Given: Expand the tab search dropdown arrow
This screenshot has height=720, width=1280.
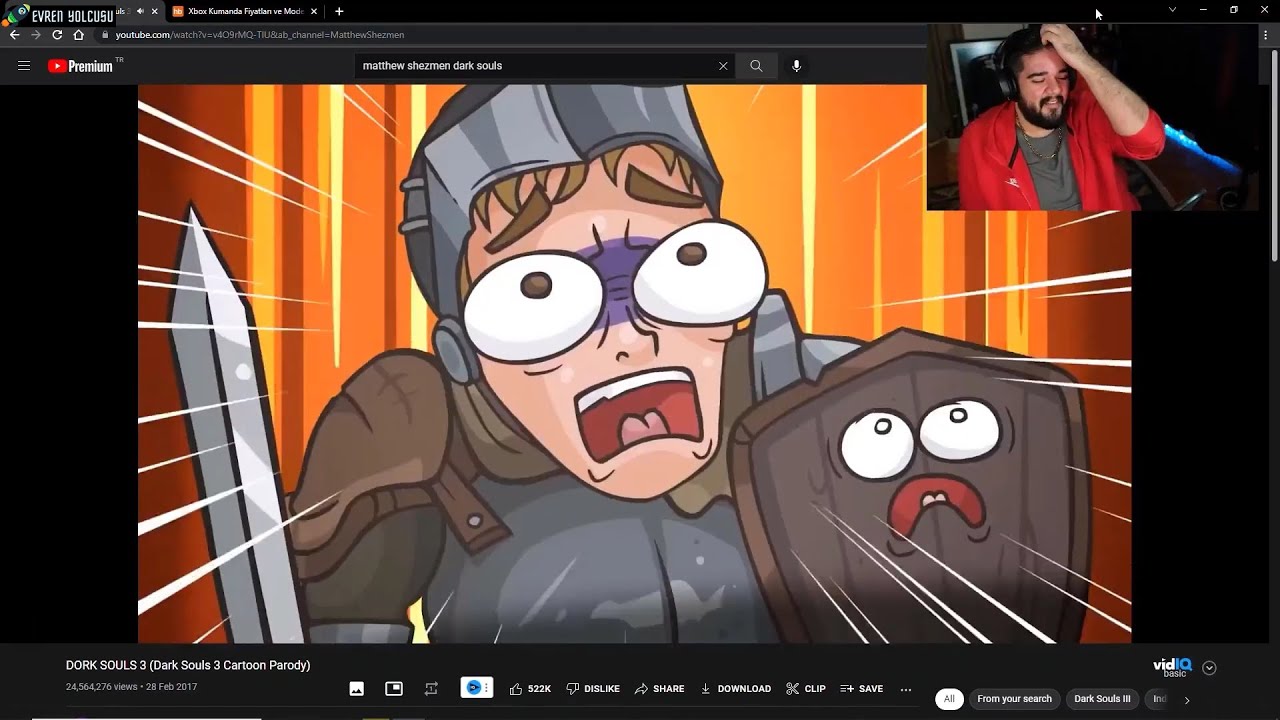Looking at the screenshot, I should coord(1172,10).
